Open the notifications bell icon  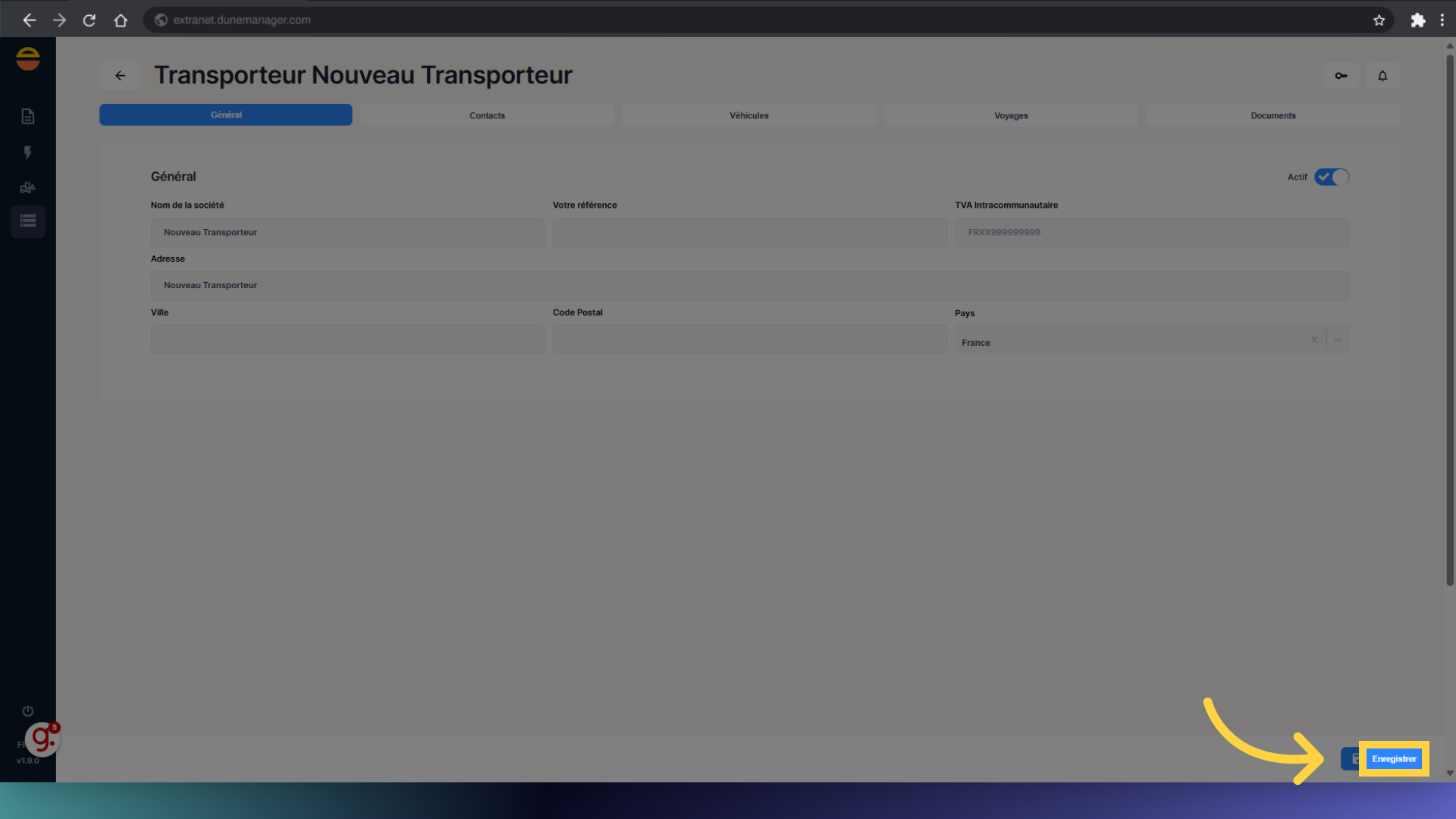pos(1382,76)
